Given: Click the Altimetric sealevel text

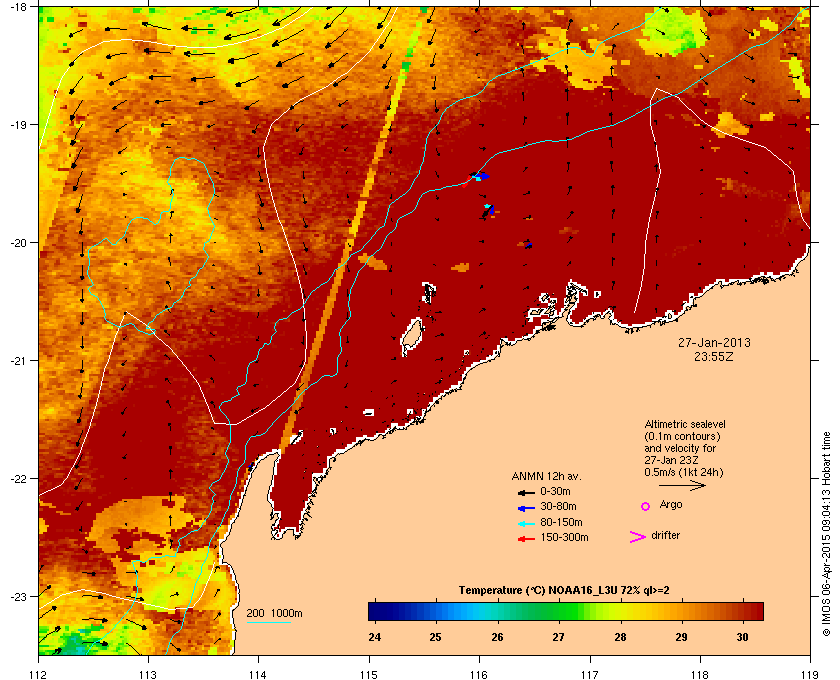Looking at the screenshot, I should 685,424.
